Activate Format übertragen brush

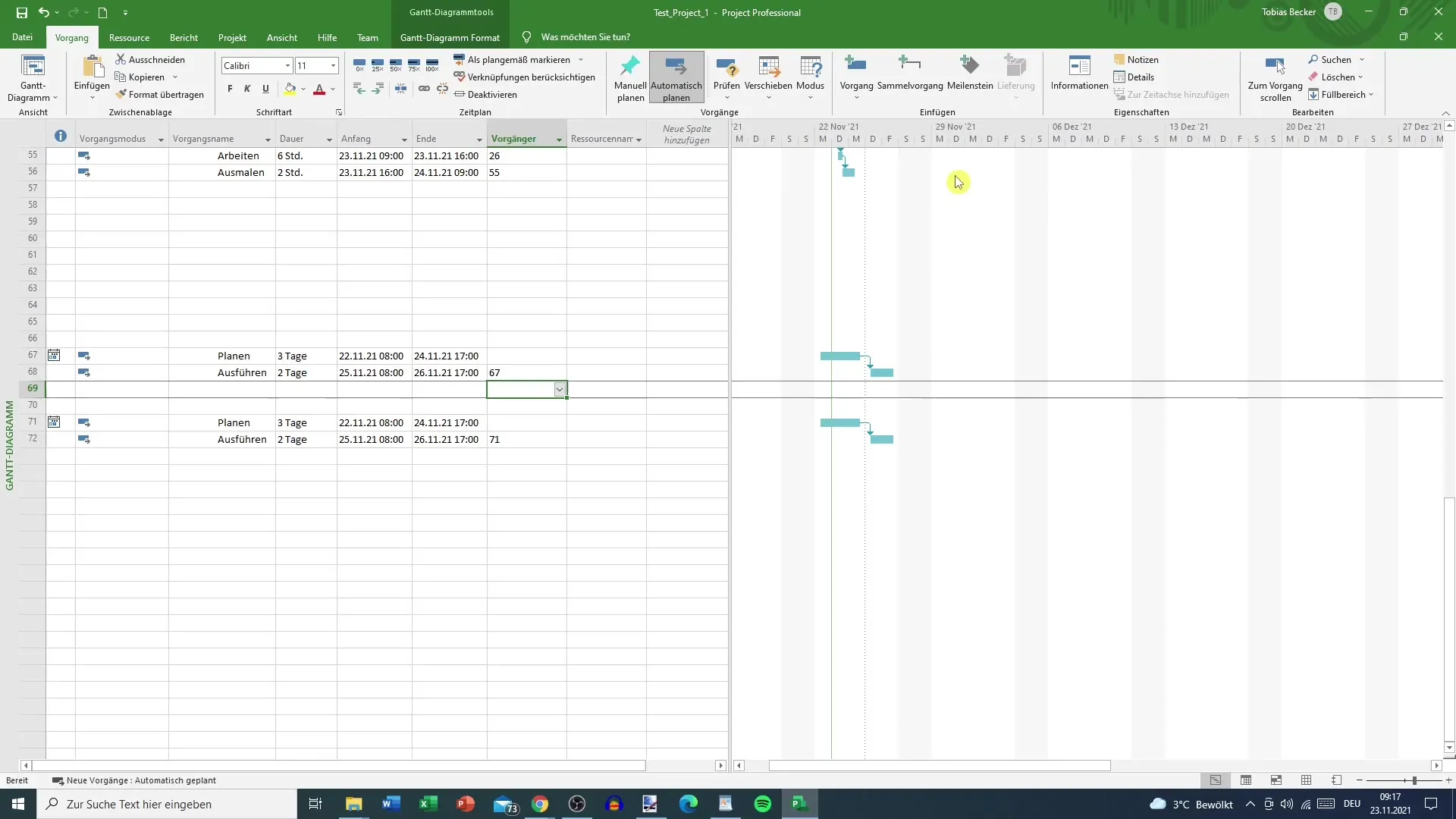click(x=160, y=94)
